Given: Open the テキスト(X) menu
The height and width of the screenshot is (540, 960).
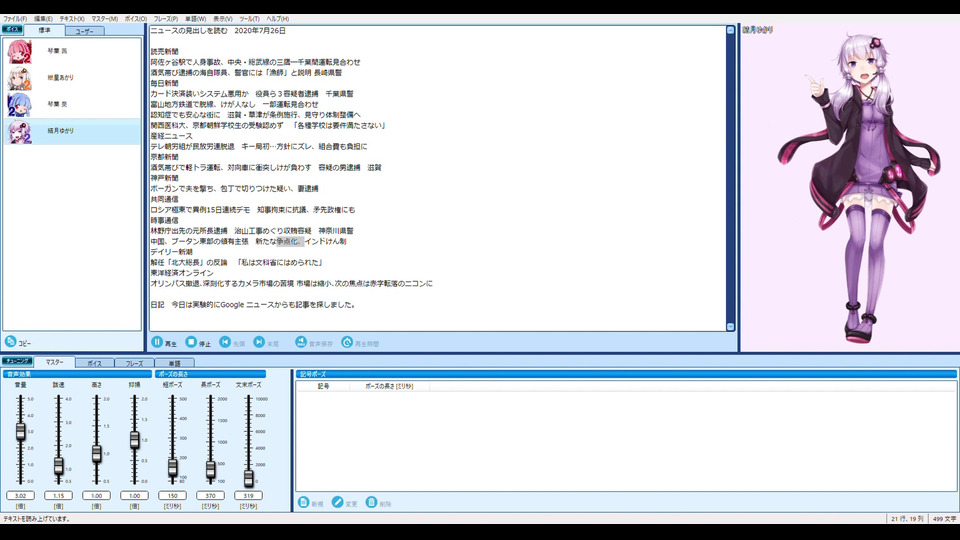Looking at the screenshot, I should tap(72, 19).
